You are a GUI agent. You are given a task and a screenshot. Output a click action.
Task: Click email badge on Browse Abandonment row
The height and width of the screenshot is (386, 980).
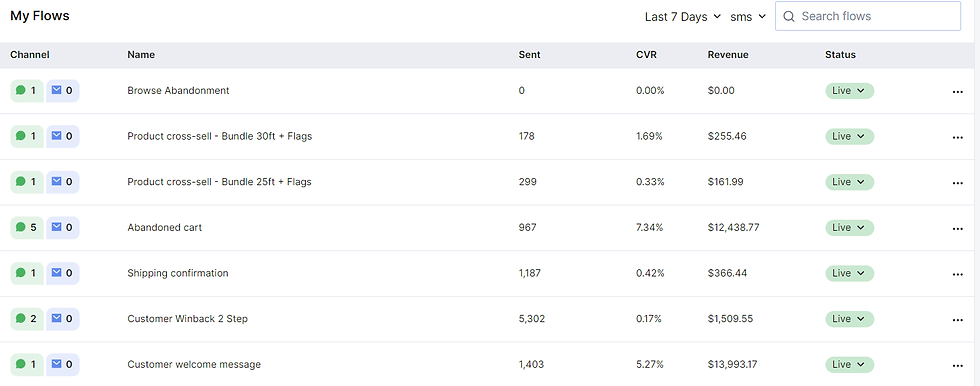tap(62, 91)
